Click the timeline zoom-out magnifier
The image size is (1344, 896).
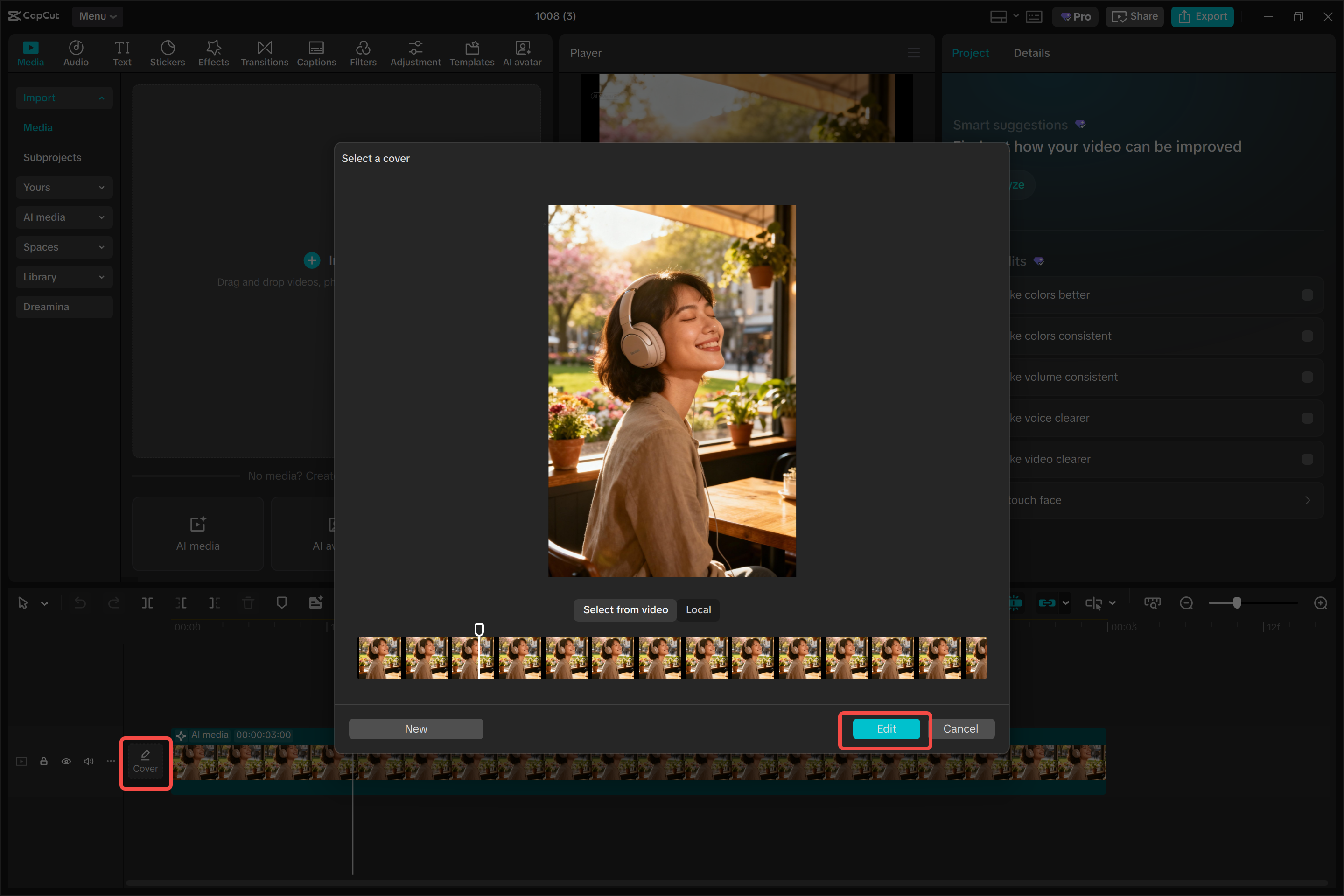[x=1186, y=603]
